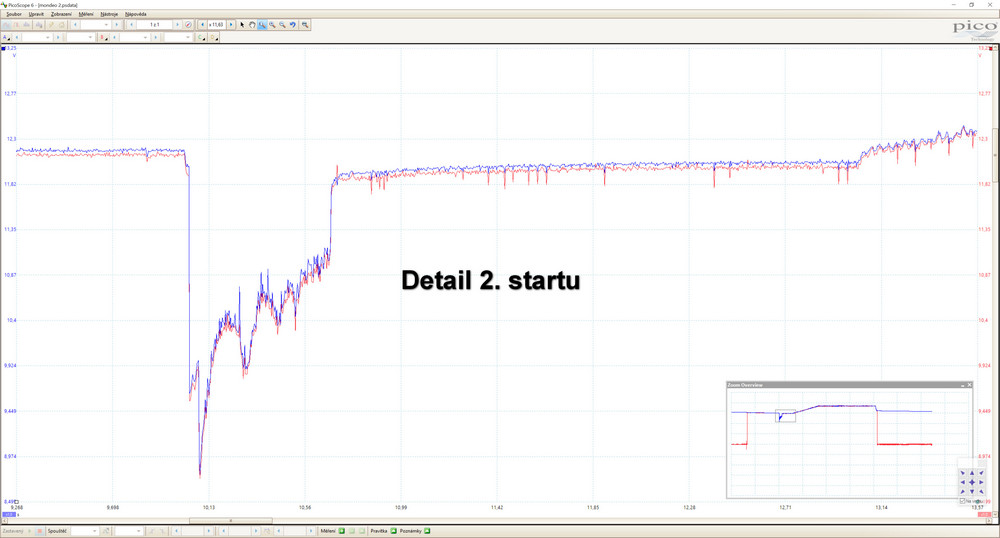Viewport: 1000px width, 538px height.
Task: Open the Spouštěč trigger mode dropdown
Action: 96,531
